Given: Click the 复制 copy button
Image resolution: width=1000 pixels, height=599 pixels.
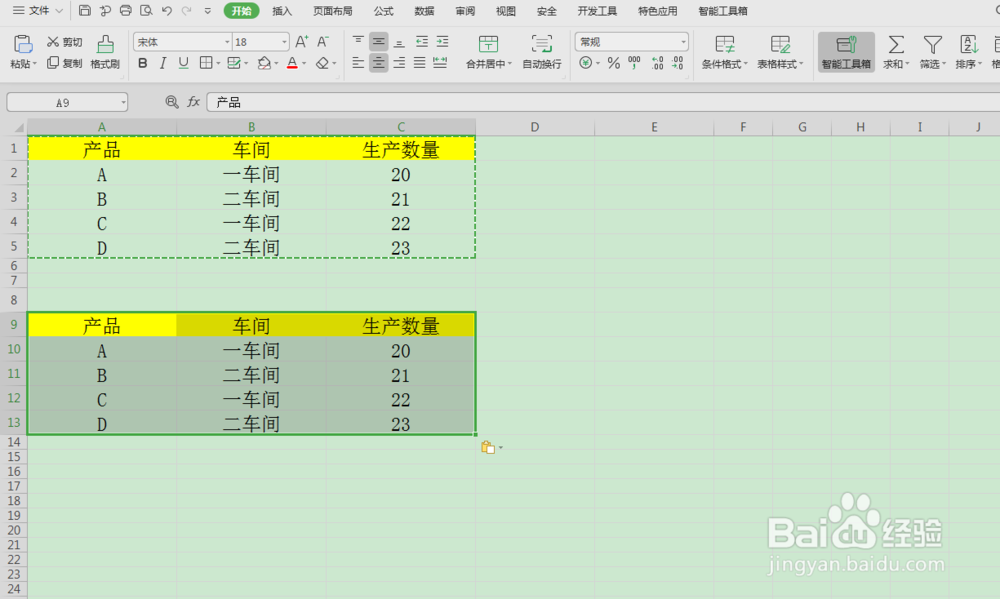Looking at the screenshot, I should (x=64, y=63).
